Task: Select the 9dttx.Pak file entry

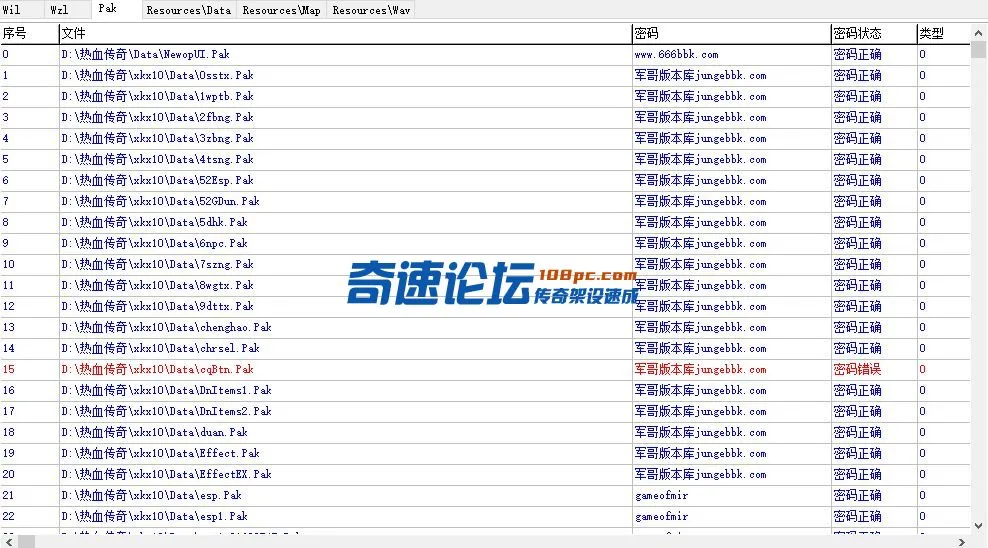Action: coord(158,306)
